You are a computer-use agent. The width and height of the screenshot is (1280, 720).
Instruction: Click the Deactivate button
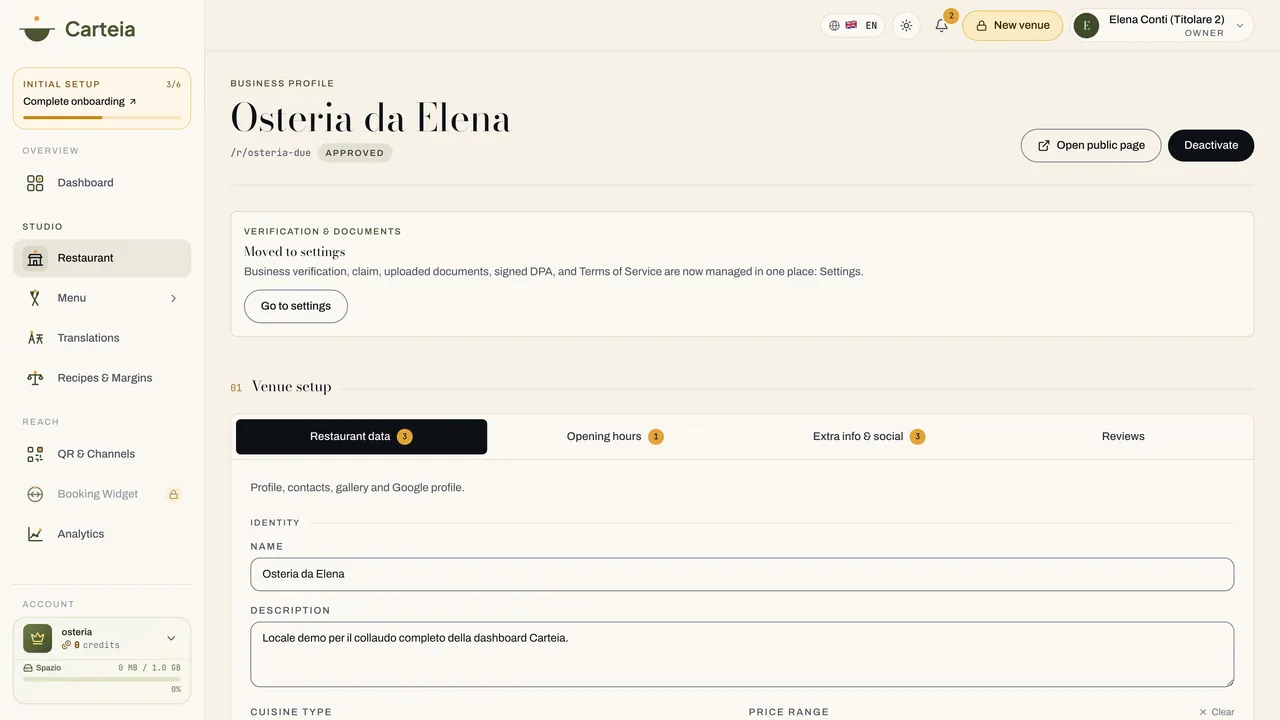click(x=1211, y=145)
